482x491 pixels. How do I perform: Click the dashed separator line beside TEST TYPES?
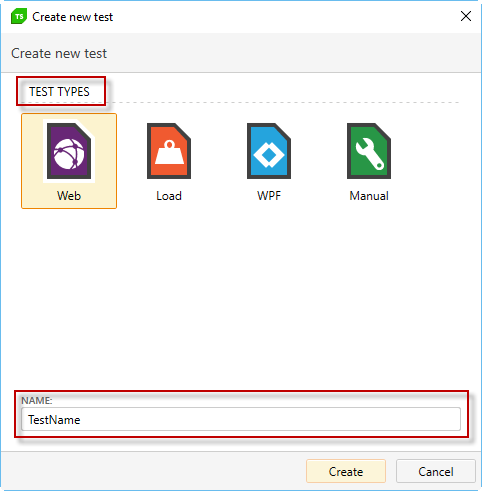coord(283,102)
